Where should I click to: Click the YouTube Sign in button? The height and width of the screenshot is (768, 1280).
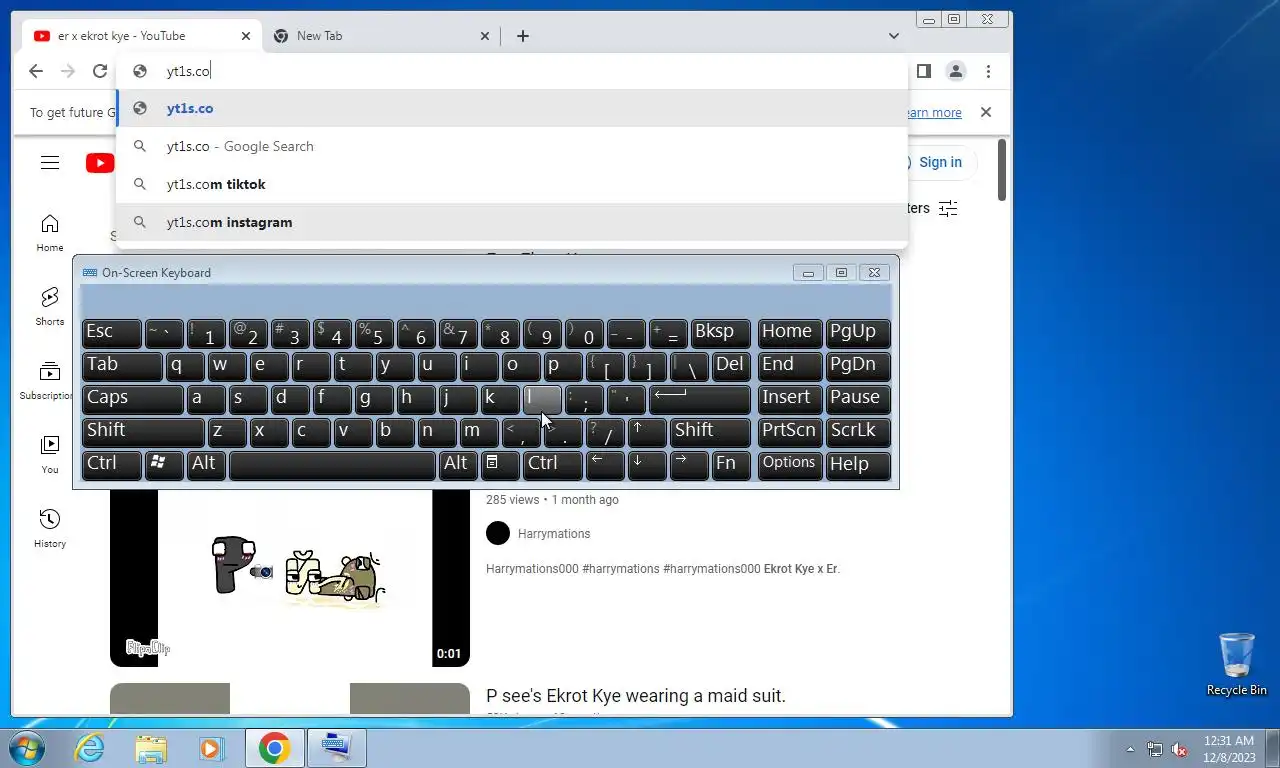click(x=940, y=162)
